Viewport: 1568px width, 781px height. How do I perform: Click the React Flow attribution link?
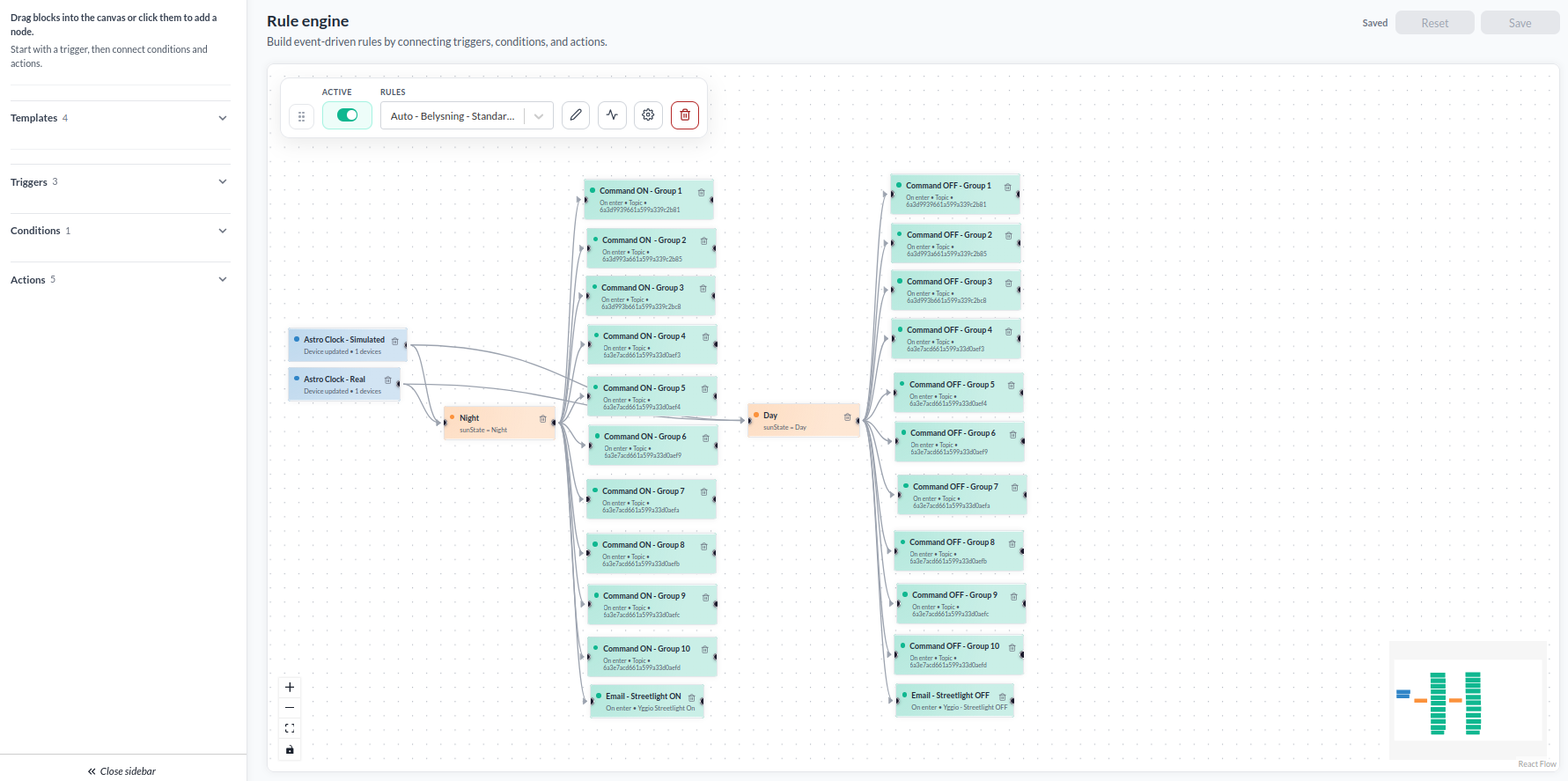1537,764
